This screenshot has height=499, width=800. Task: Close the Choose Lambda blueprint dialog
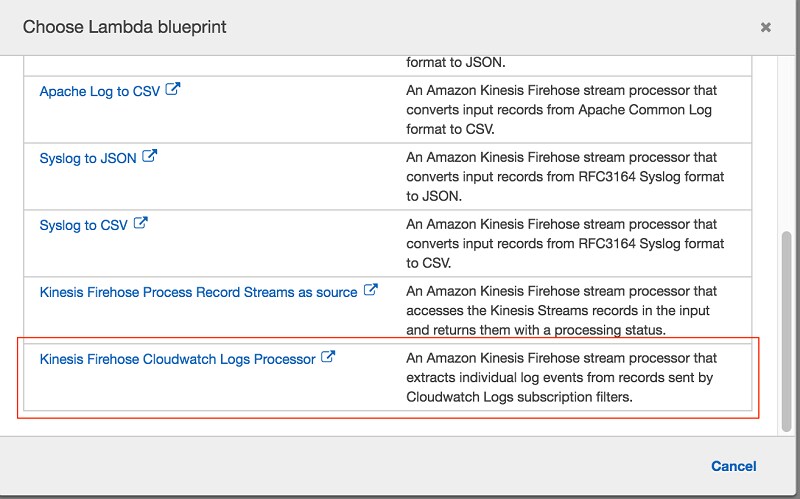pyautogui.click(x=765, y=27)
